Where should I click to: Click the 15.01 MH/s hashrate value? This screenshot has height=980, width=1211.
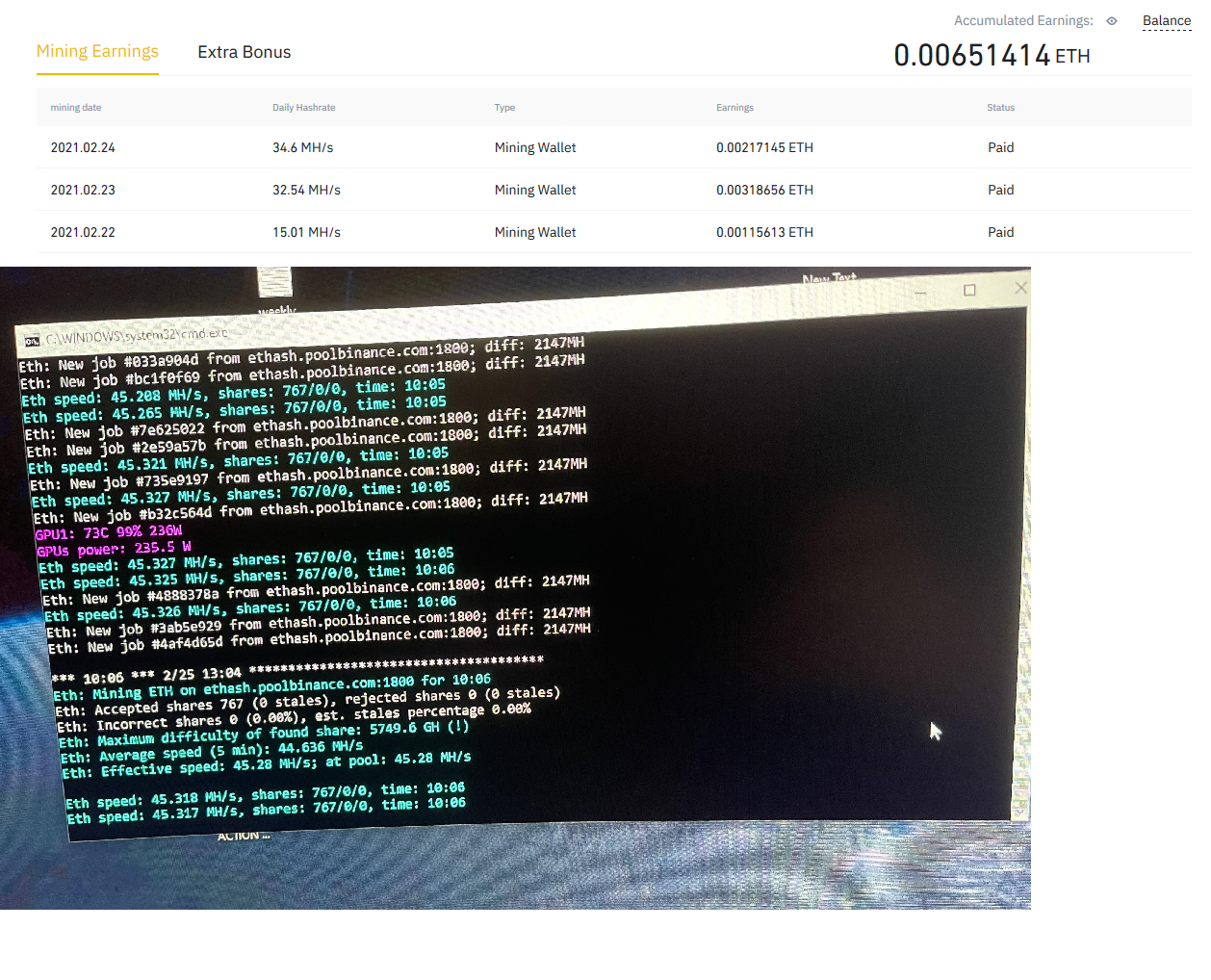pos(306,232)
